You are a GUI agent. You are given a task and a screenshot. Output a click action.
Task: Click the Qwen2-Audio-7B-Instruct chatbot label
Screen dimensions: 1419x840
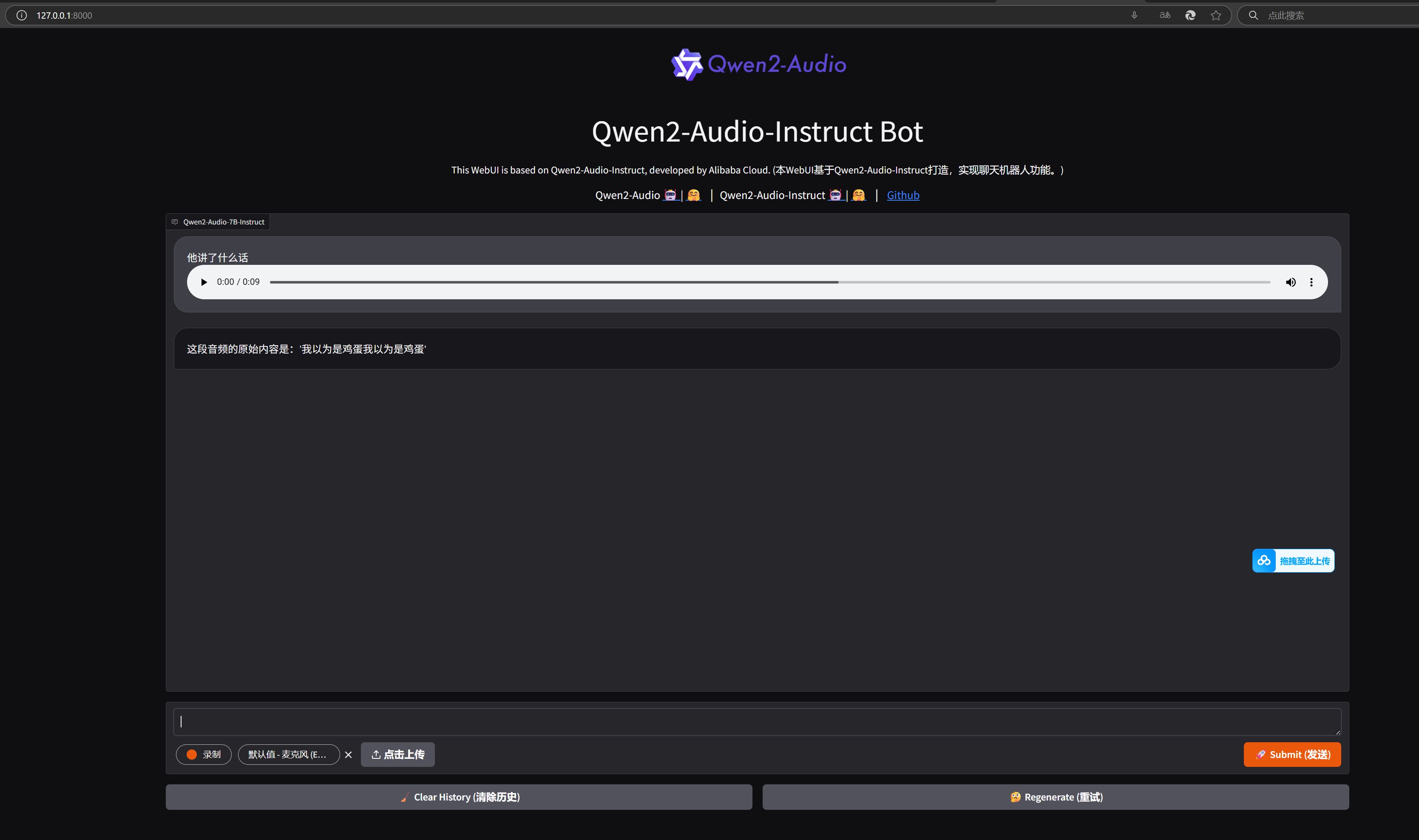pos(218,222)
